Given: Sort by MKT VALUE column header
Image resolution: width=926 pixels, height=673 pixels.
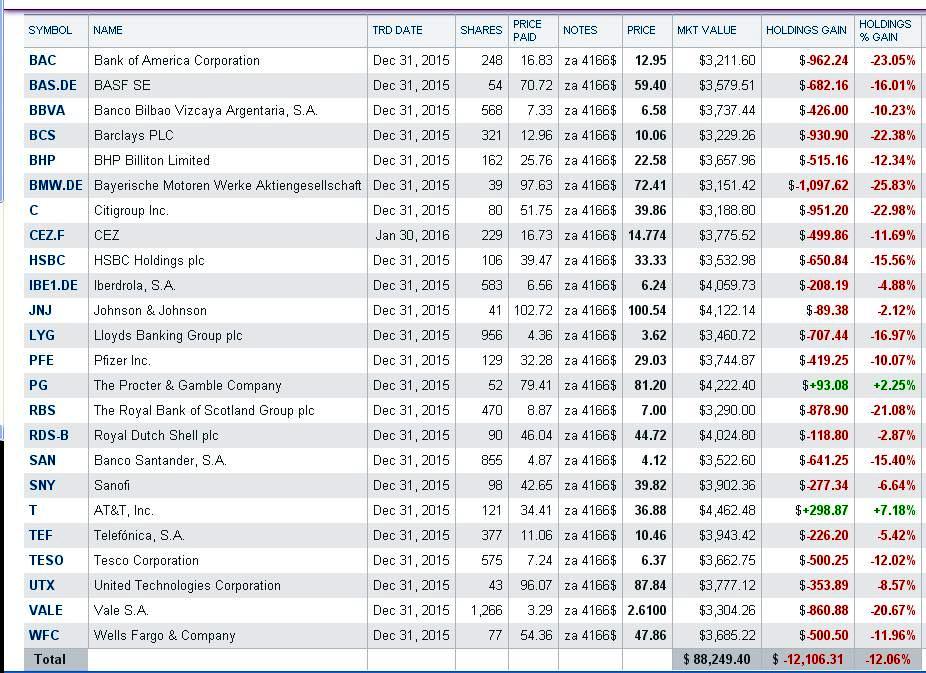Looking at the screenshot, I should tap(706, 30).
